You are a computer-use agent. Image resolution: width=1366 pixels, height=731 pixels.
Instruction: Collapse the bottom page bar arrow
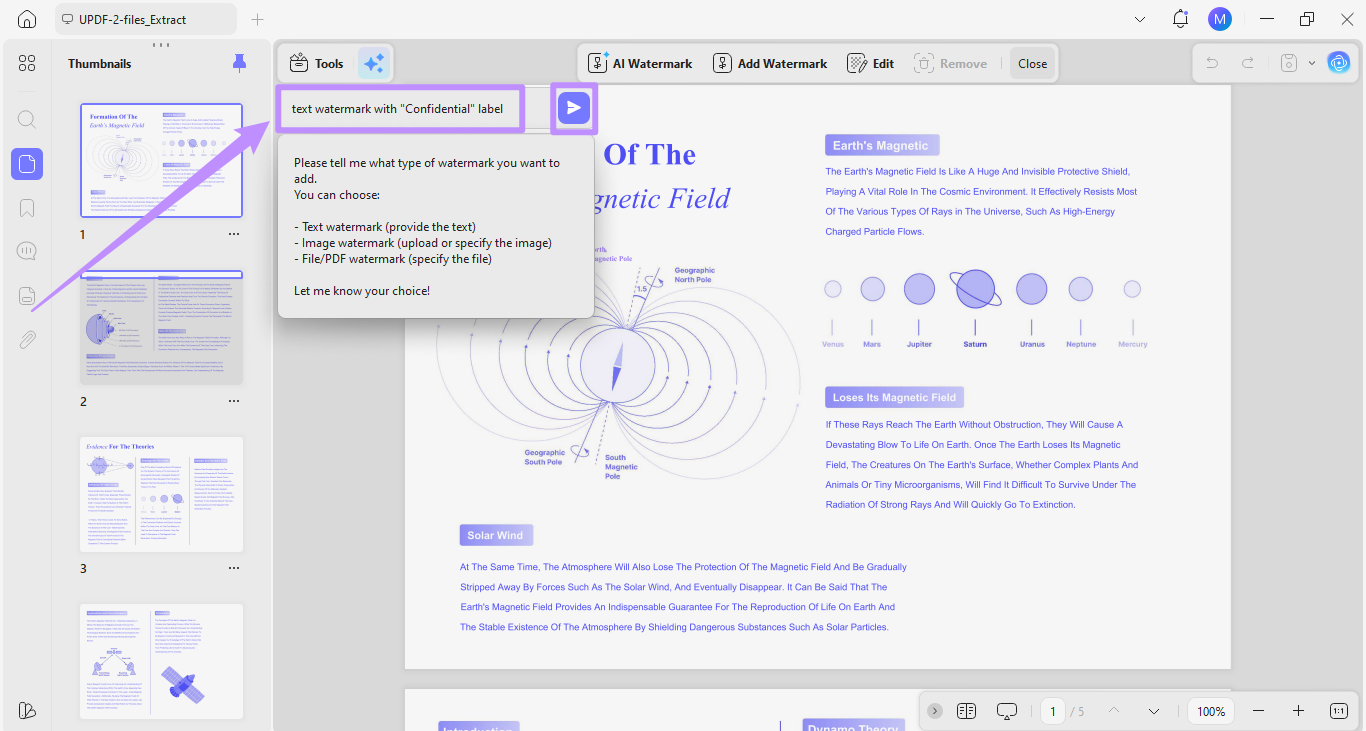[x=935, y=711]
